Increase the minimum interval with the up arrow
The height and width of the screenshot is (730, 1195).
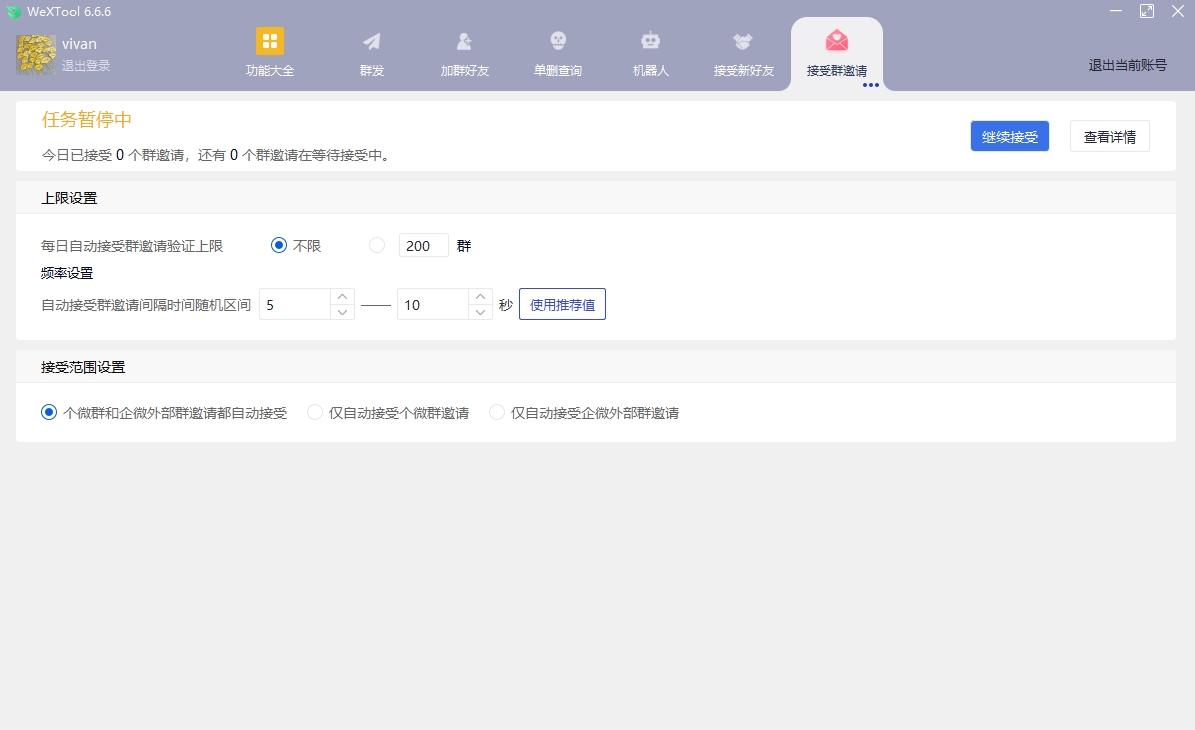pos(341,297)
